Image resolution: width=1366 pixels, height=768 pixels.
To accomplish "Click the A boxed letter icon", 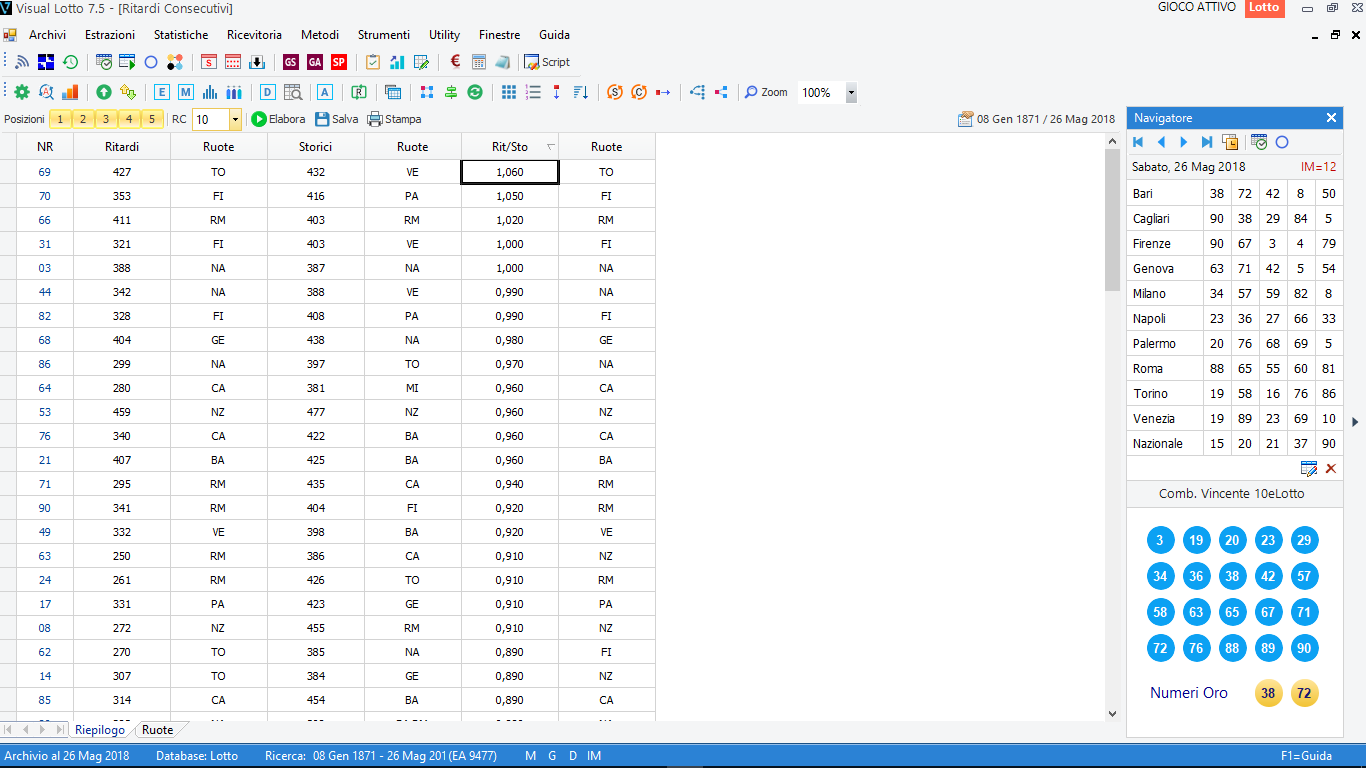I will click(325, 92).
